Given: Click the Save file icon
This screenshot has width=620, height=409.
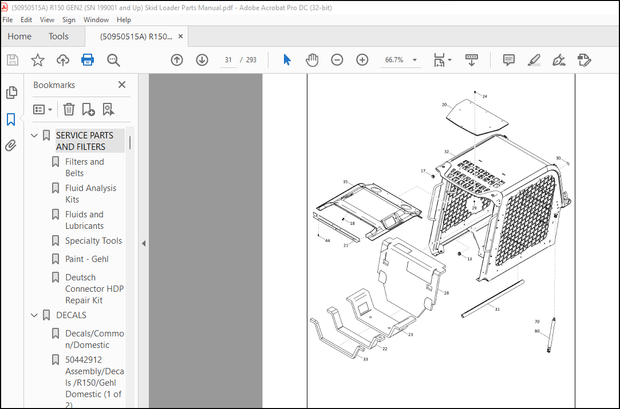Looking at the screenshot, I should [13, 60].
